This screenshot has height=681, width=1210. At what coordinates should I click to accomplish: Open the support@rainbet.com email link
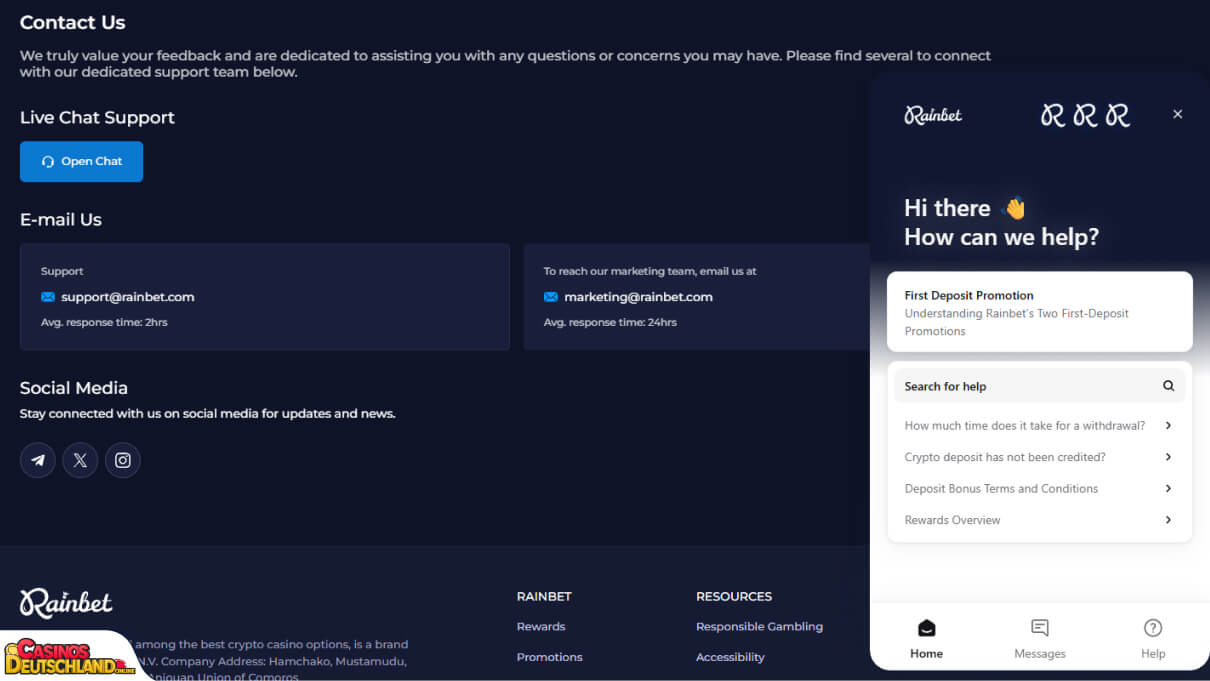tap(128, 297)
